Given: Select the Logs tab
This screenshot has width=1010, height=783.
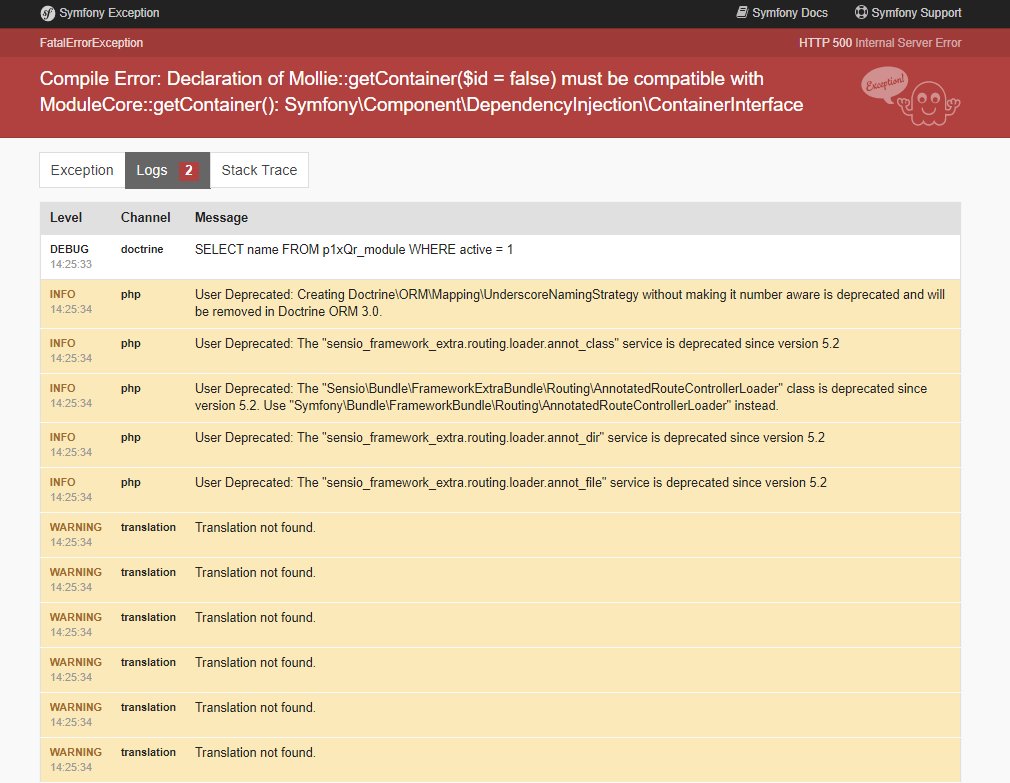Looking at the screenshot, I should coord(167,170).
